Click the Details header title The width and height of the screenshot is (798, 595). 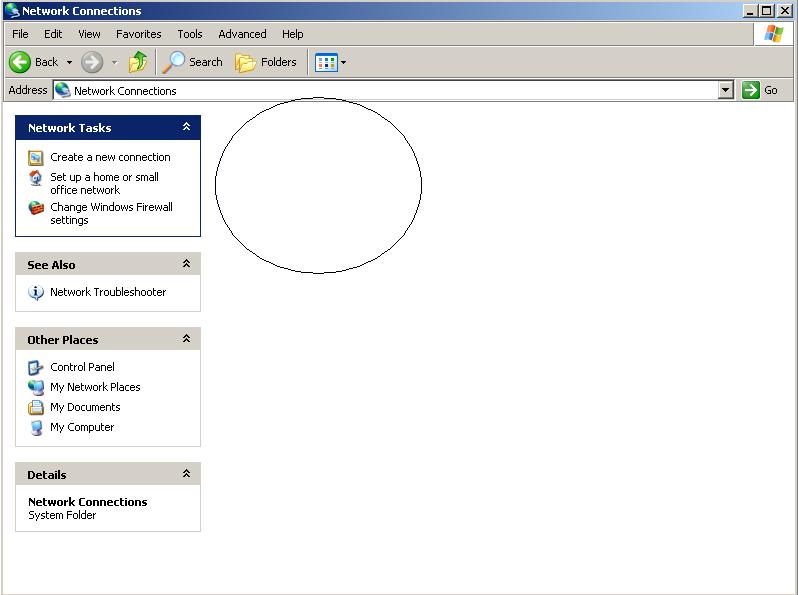click(x=47, y=475)
